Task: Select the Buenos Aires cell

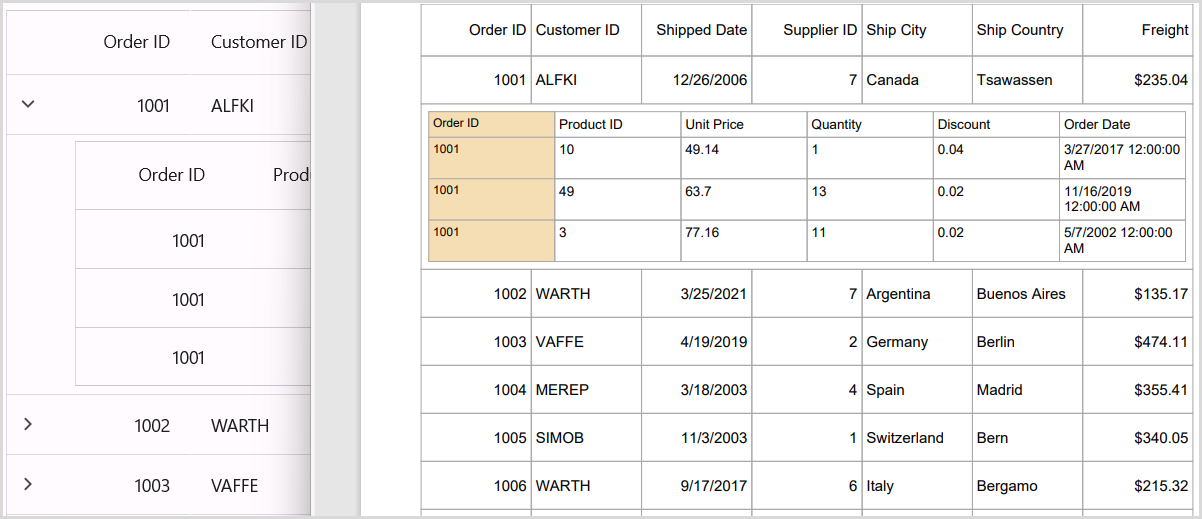Action: pos(1021,294)
